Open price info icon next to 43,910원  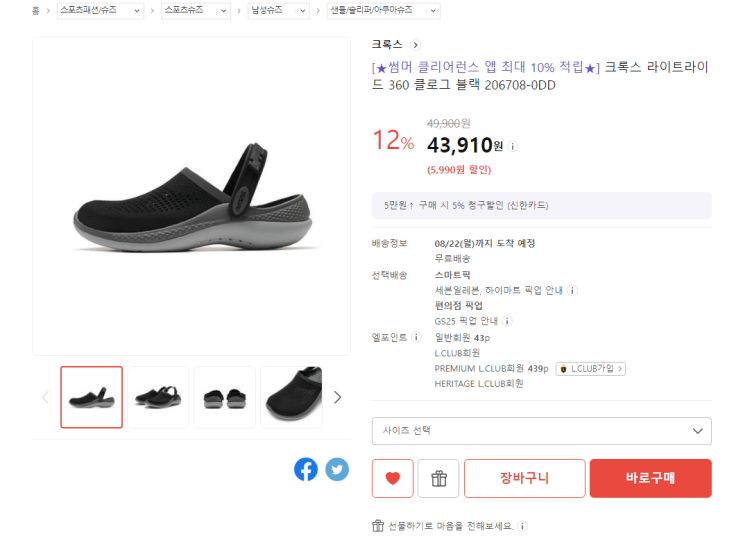click(x=513, y=146)
